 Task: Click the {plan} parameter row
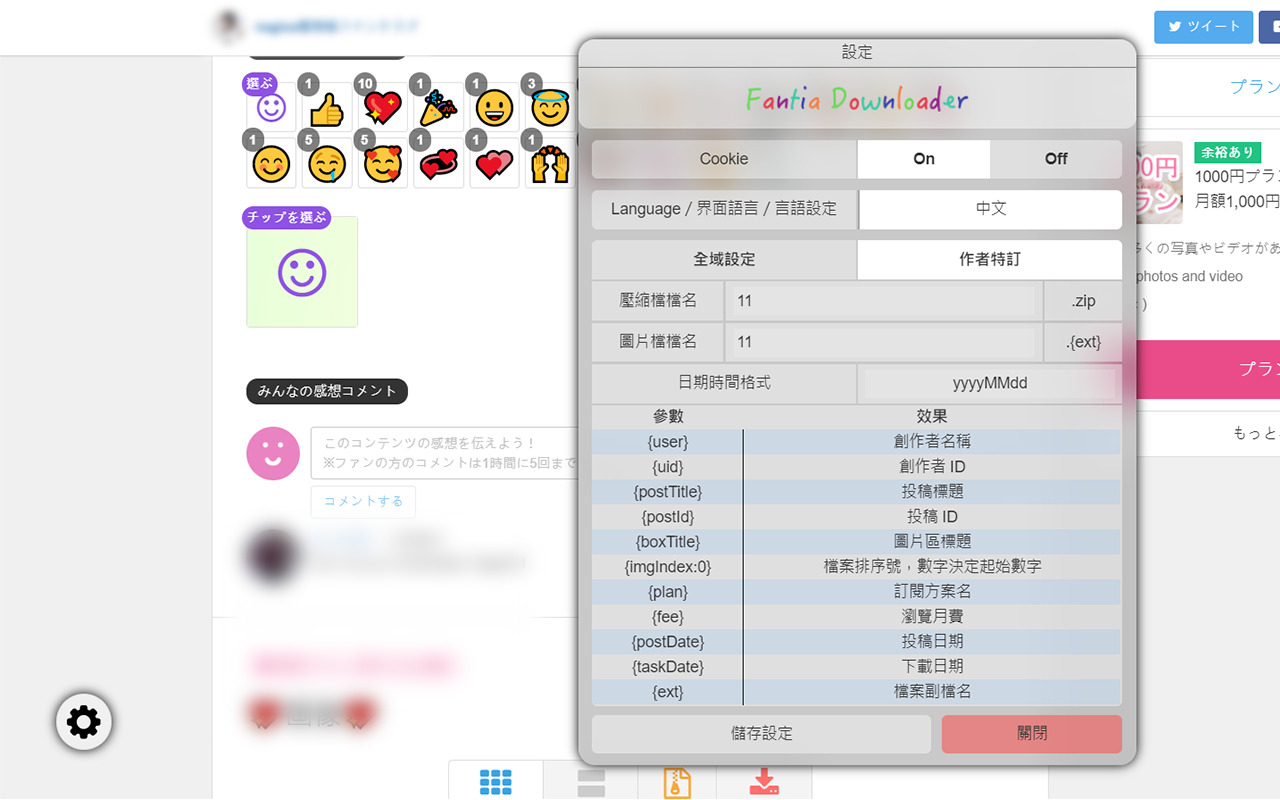pos(857,592)
